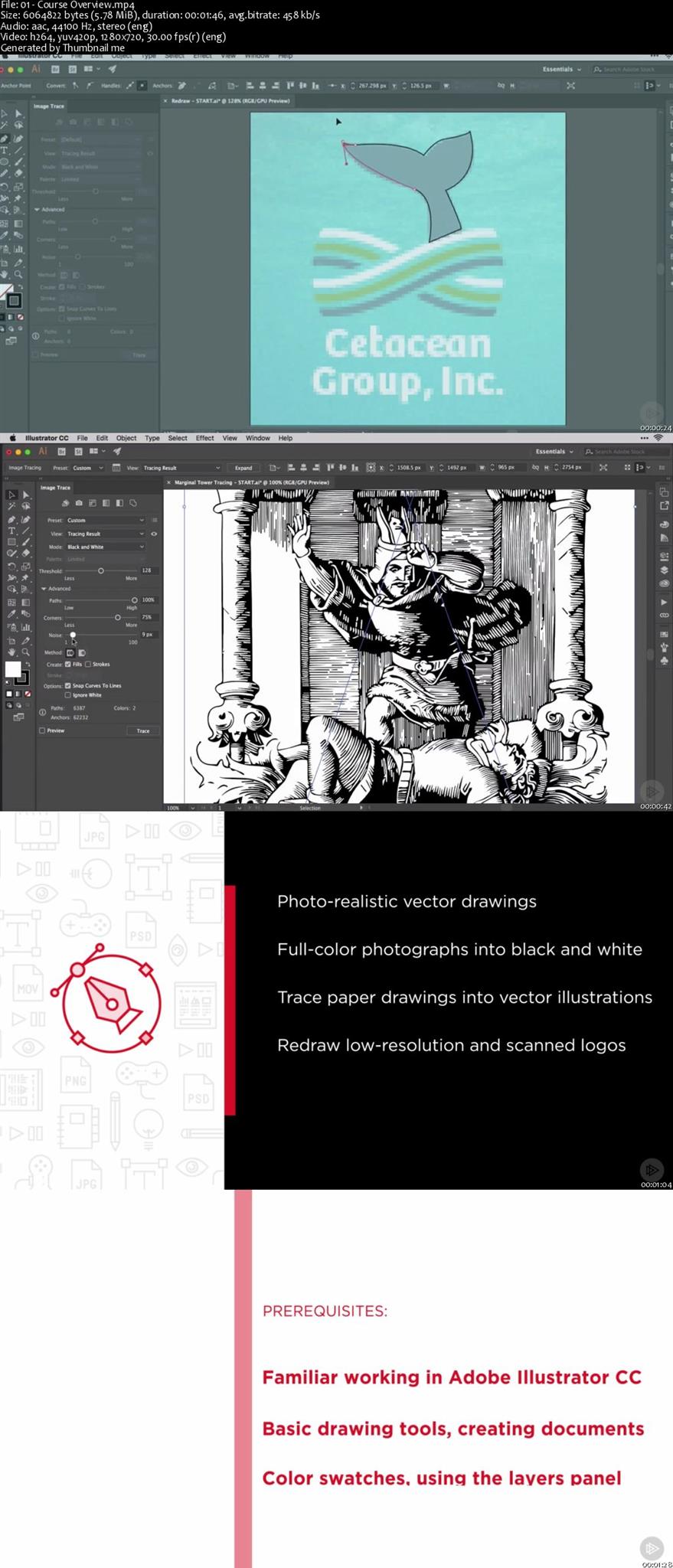Click the Trace button
The image size is (673, 1568).
(x=143, y=730)
